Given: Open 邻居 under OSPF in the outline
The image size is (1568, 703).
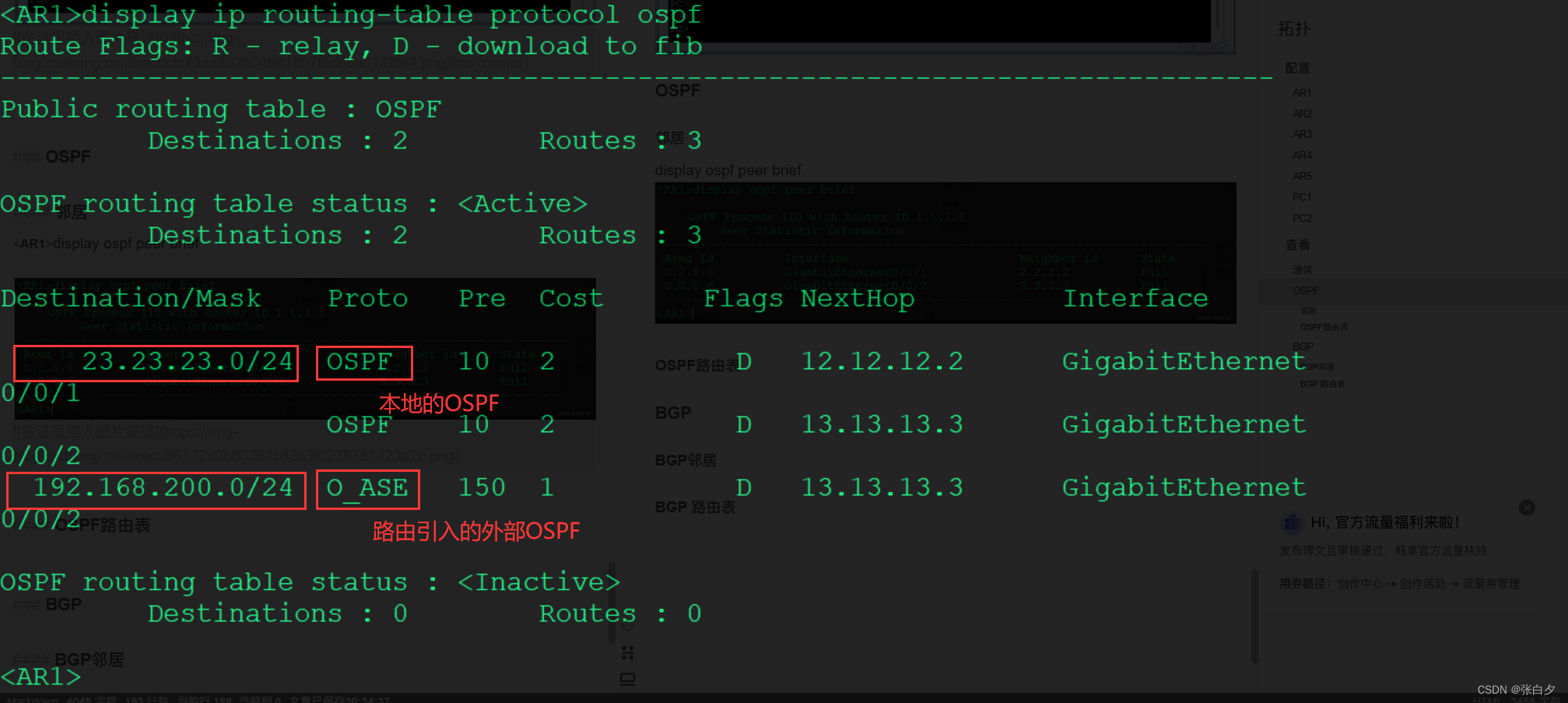Looking at the screenshot, I should [x=1308, y=311].
